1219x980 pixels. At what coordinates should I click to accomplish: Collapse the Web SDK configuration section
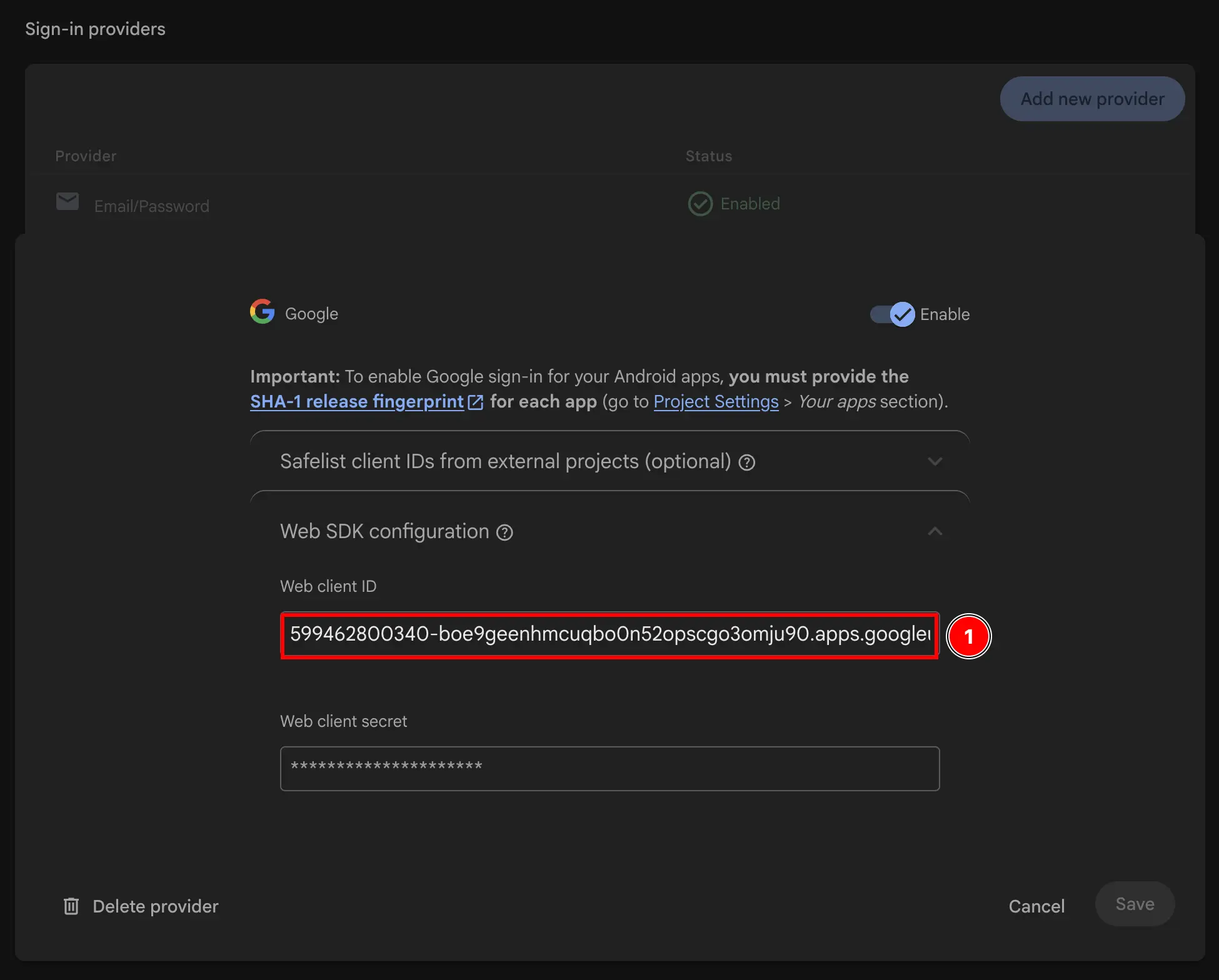coord(935,531)
